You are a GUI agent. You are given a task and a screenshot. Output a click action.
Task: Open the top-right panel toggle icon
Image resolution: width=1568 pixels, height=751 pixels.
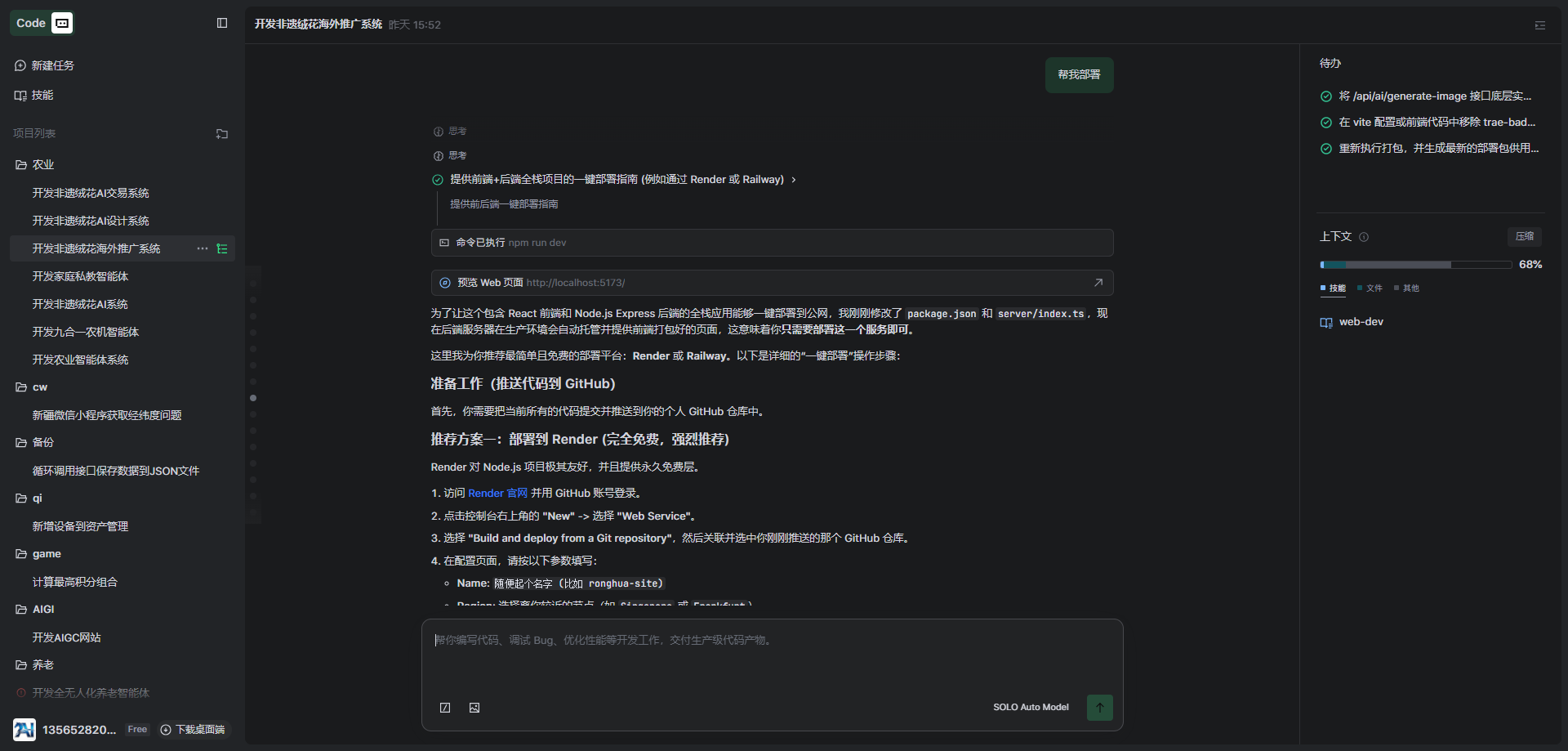(x=1539, y=25)
